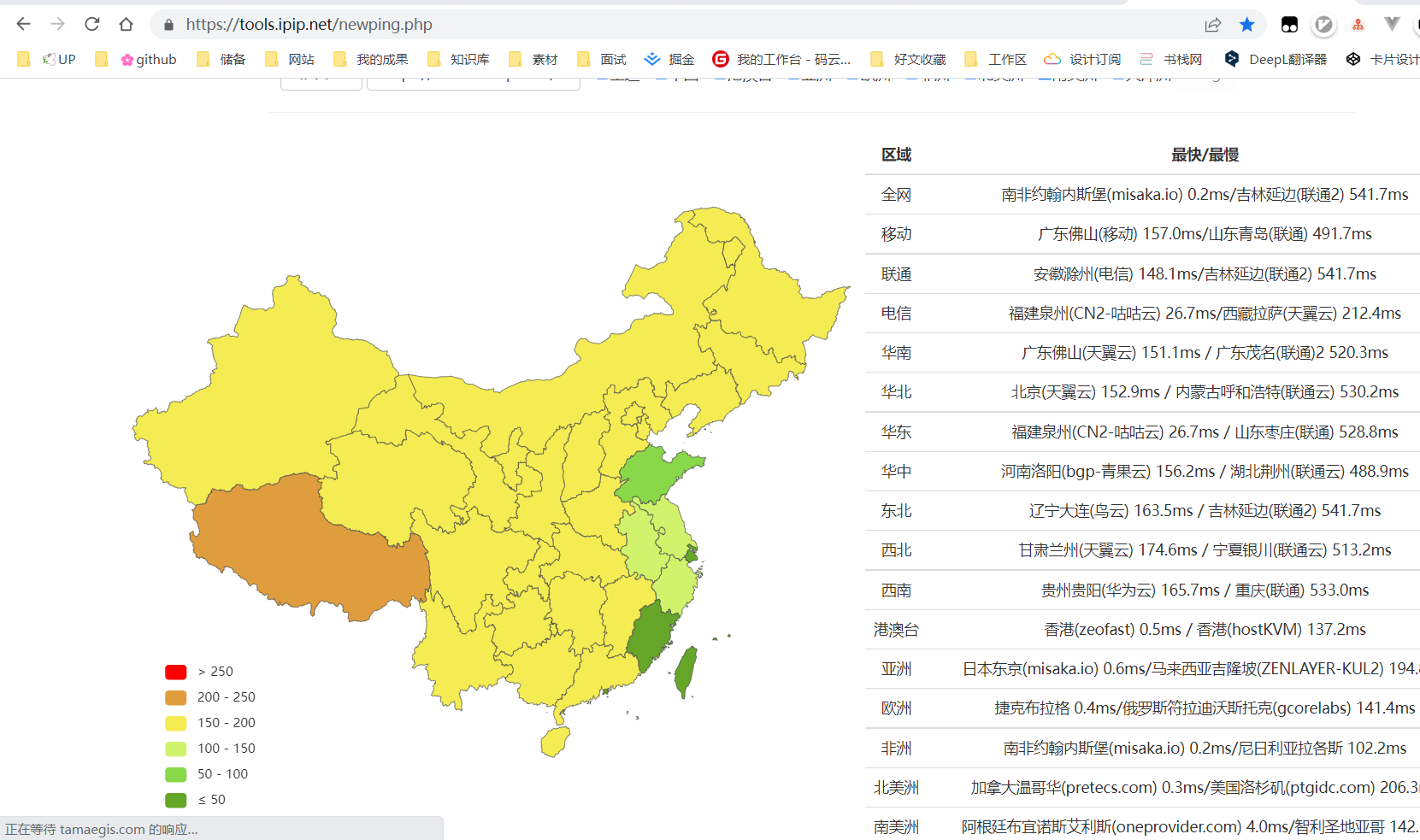This screenshot has width=1420, height=840.
Task: Click the dark extension icon with two dots
Action: pyautogui.click(x=1289, y=24)
